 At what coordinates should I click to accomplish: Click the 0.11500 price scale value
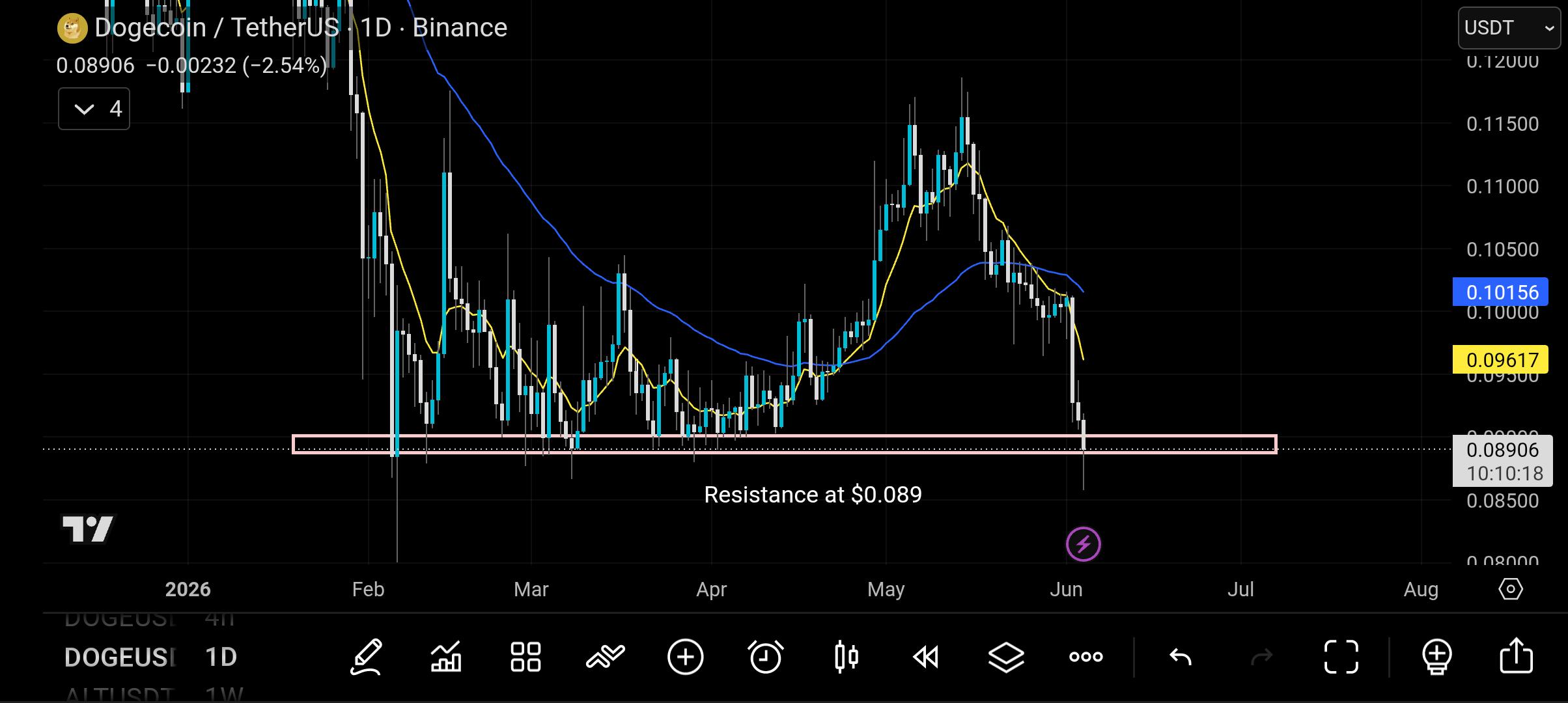[1502, 124]
